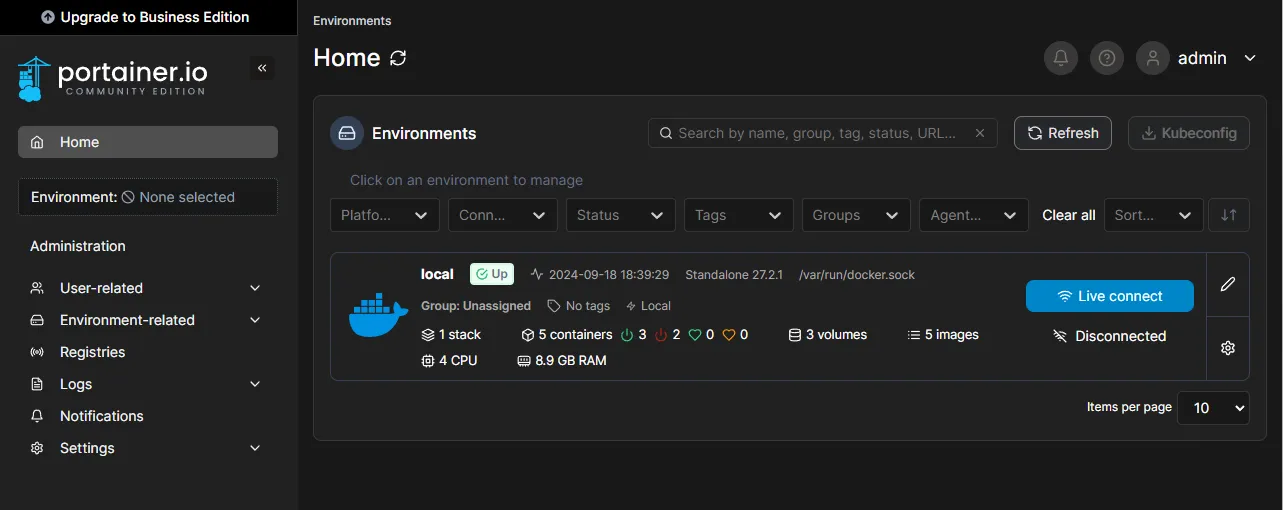Click the notifications bell icon in header
The width and height of the screenshot is (1283, 510).
coord(1061,58)
